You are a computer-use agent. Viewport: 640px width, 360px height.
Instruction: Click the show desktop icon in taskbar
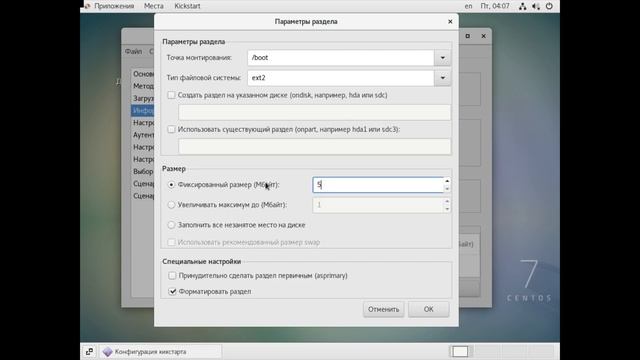89,351
